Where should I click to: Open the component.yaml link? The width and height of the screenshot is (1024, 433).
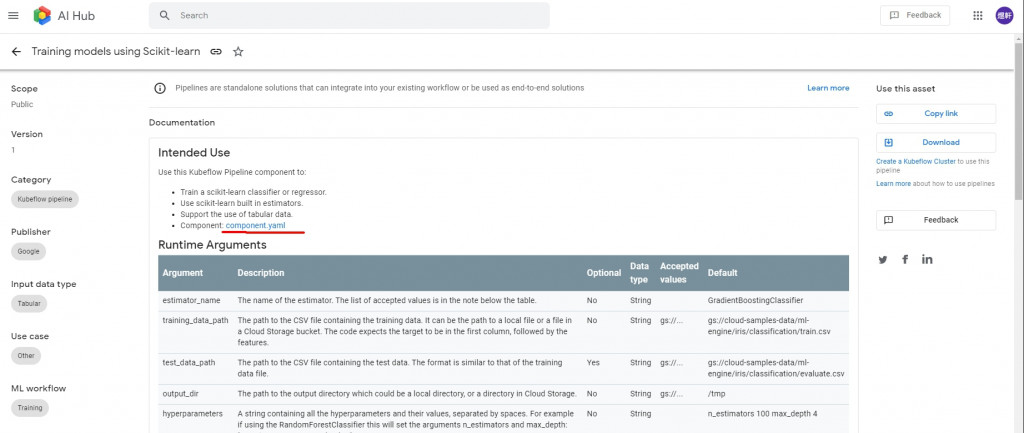point(255,225)
